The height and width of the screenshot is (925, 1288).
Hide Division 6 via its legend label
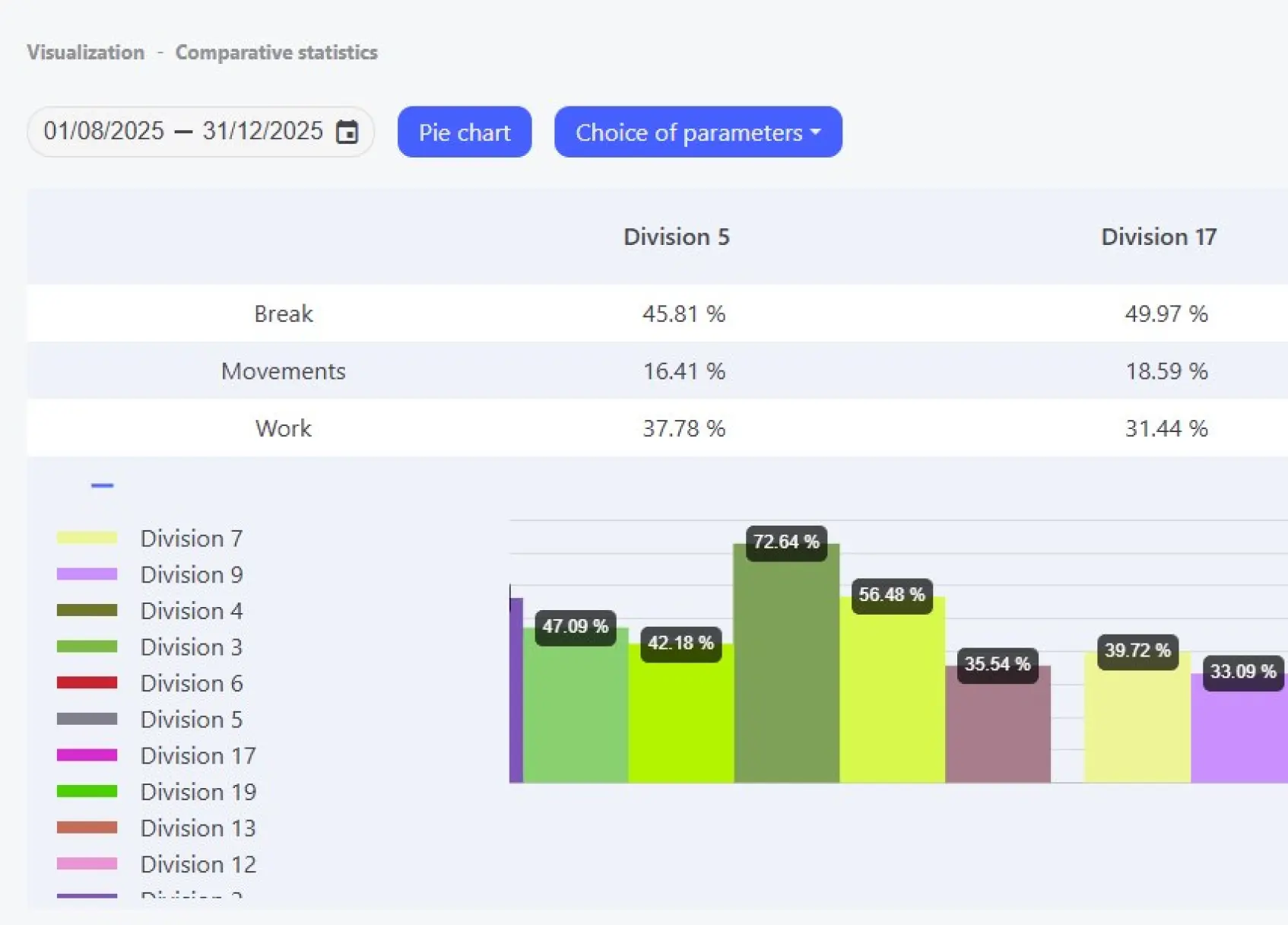pos(192,683)
